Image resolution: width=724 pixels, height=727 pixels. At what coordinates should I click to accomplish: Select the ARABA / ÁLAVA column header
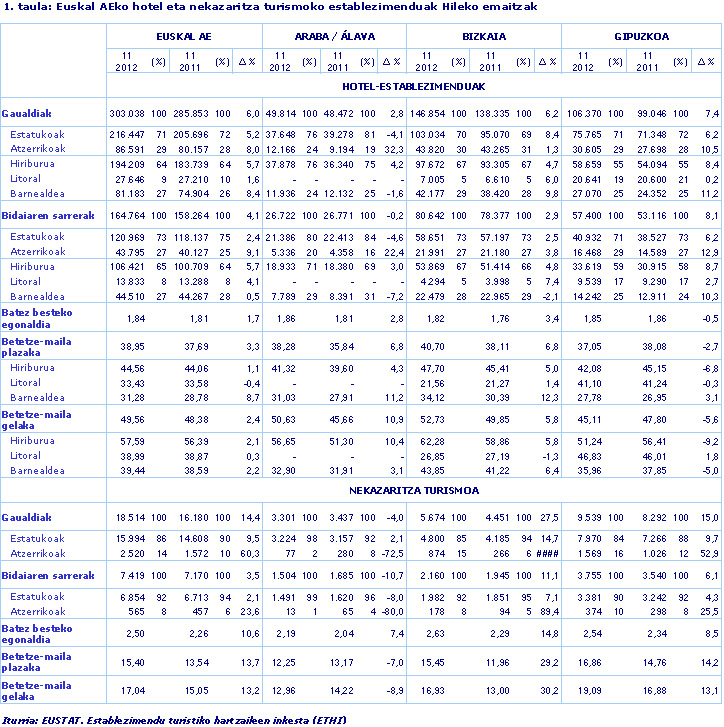334,35
